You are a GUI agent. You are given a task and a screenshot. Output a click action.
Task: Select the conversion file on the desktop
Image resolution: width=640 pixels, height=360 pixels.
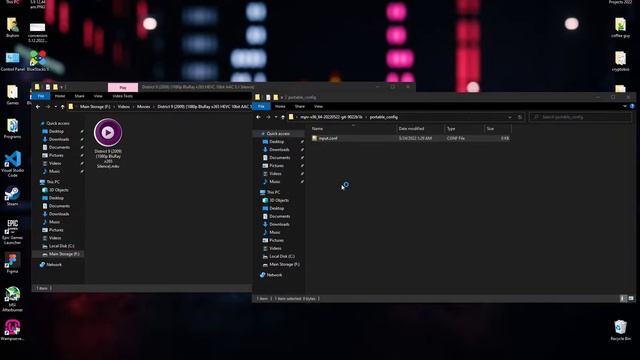tap(38, 33)
